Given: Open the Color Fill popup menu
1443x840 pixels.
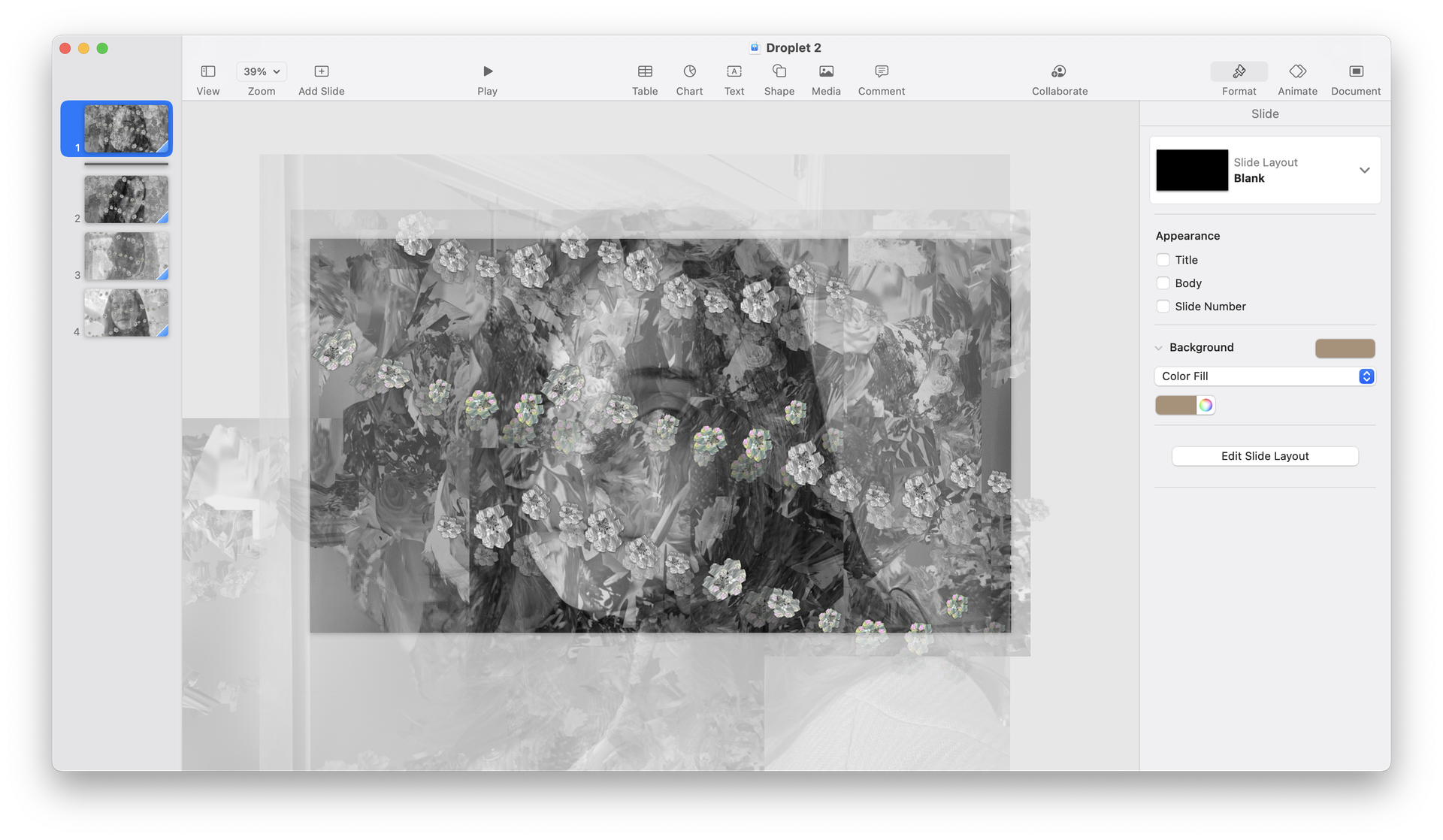Looking at the screenshot, I should point(1265,376).
